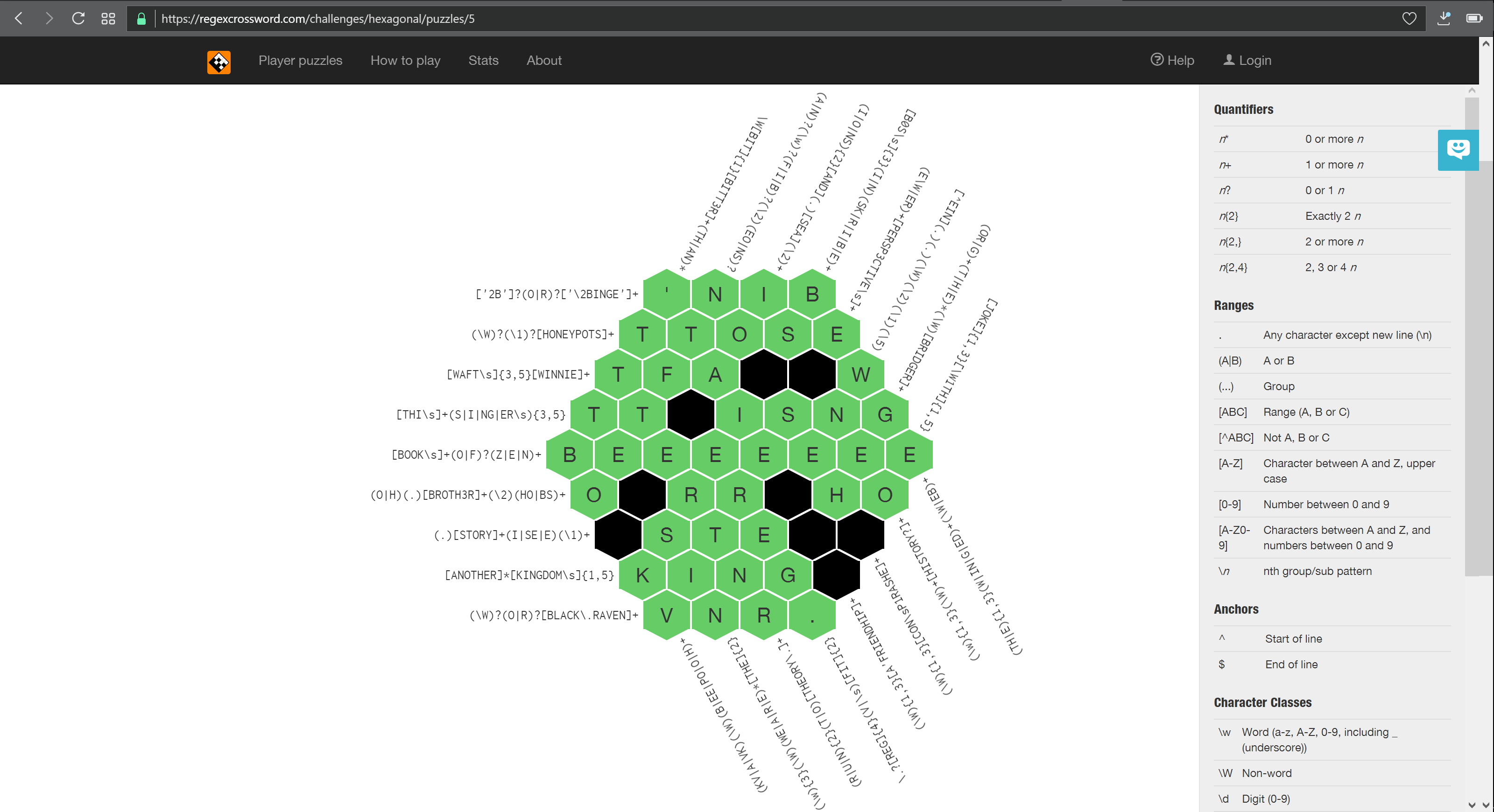Click the cheat sheet panel scrollbar thumb
The width and height of the screenshot is (1494, 812).
tap(1472, 336)
